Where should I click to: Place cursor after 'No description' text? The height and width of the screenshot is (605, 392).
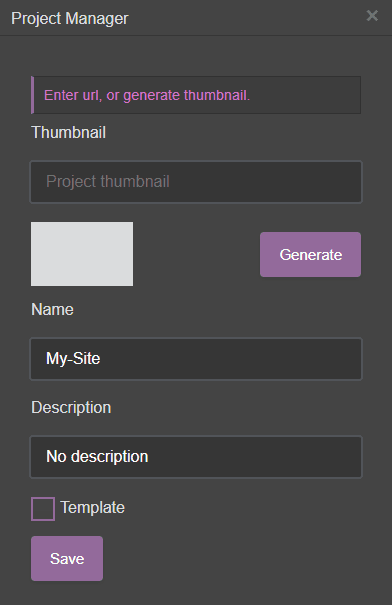(150, 457)
